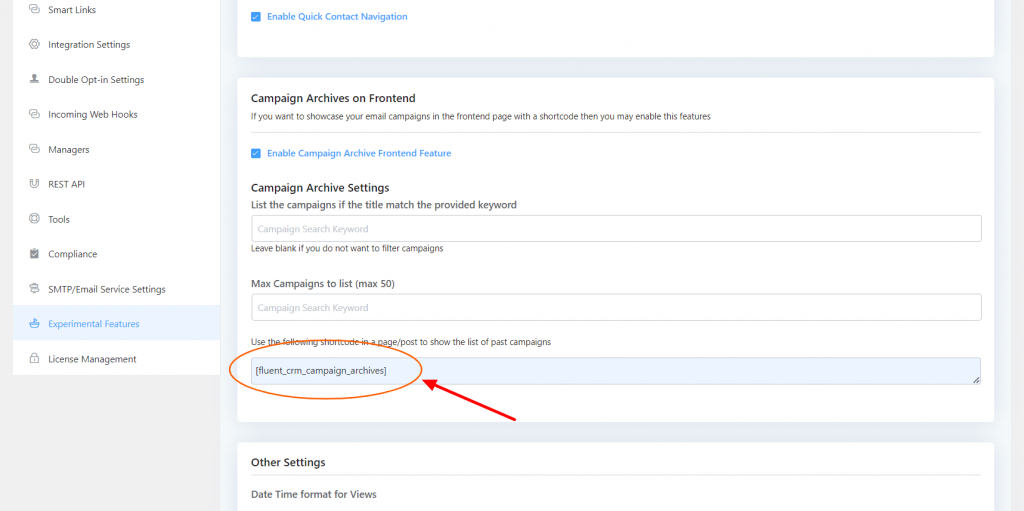Grab the shortcode textarea resize handle
Viewport: 1024px width, 511px height.
[x=976, y=379]
